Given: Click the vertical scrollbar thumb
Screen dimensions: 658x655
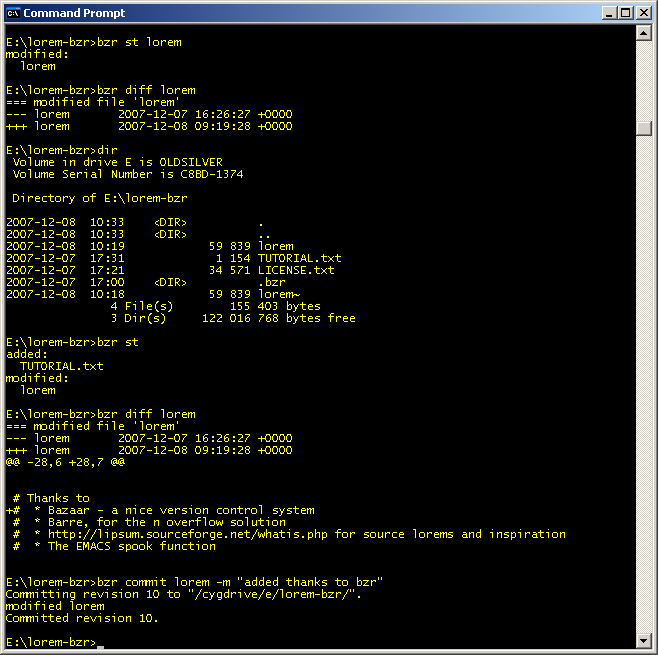Looking at the screenshot, I should [644, 128].
